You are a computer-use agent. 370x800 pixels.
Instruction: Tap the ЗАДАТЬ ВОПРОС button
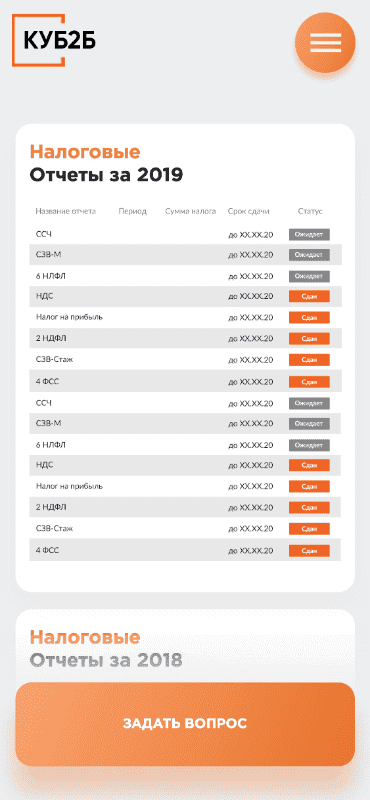(185, 723)
